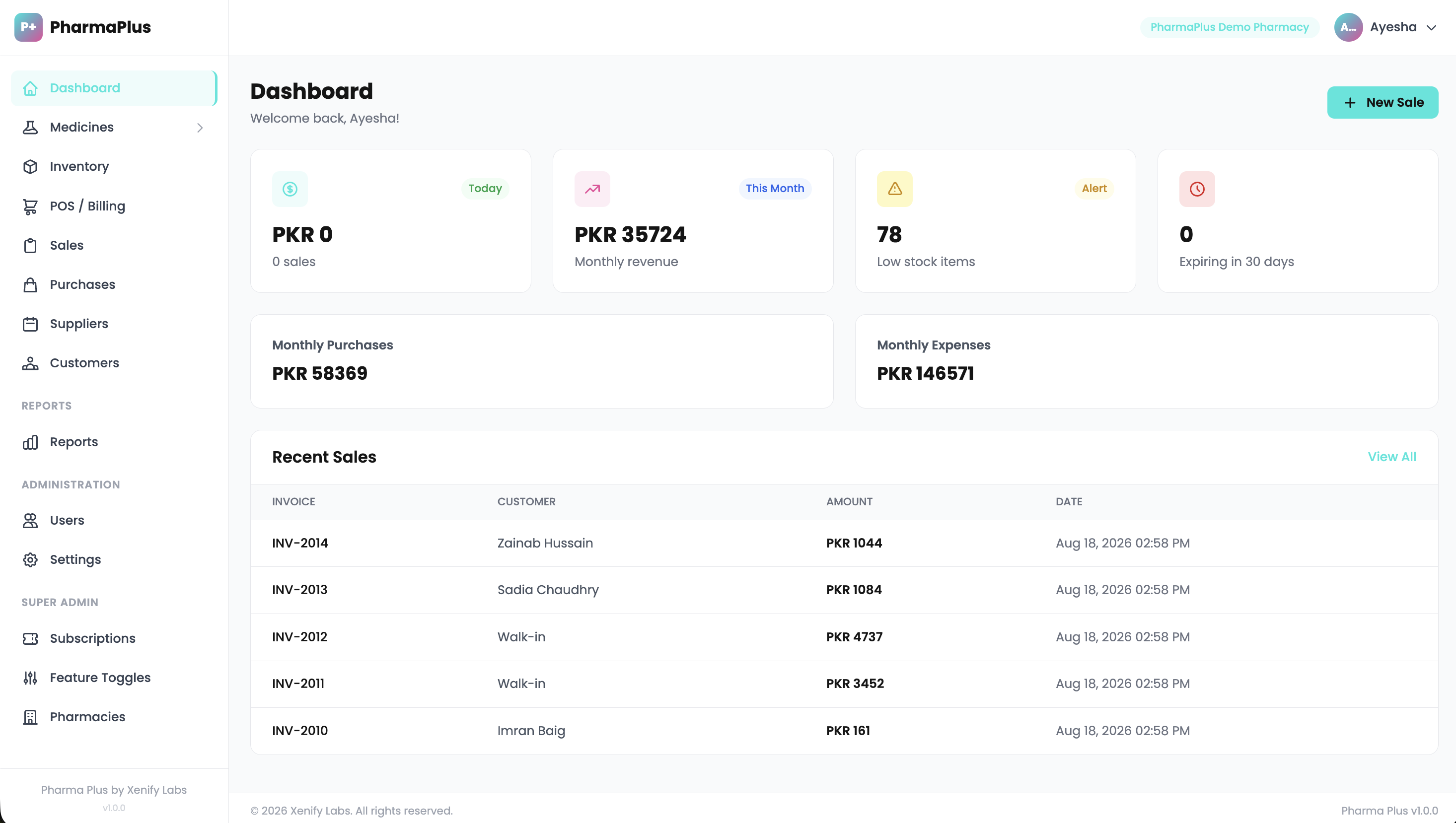Click the dollar icon on today's sales card
Image resolution: width=1456 pixels, height=823 pixels.
point(290,189)
